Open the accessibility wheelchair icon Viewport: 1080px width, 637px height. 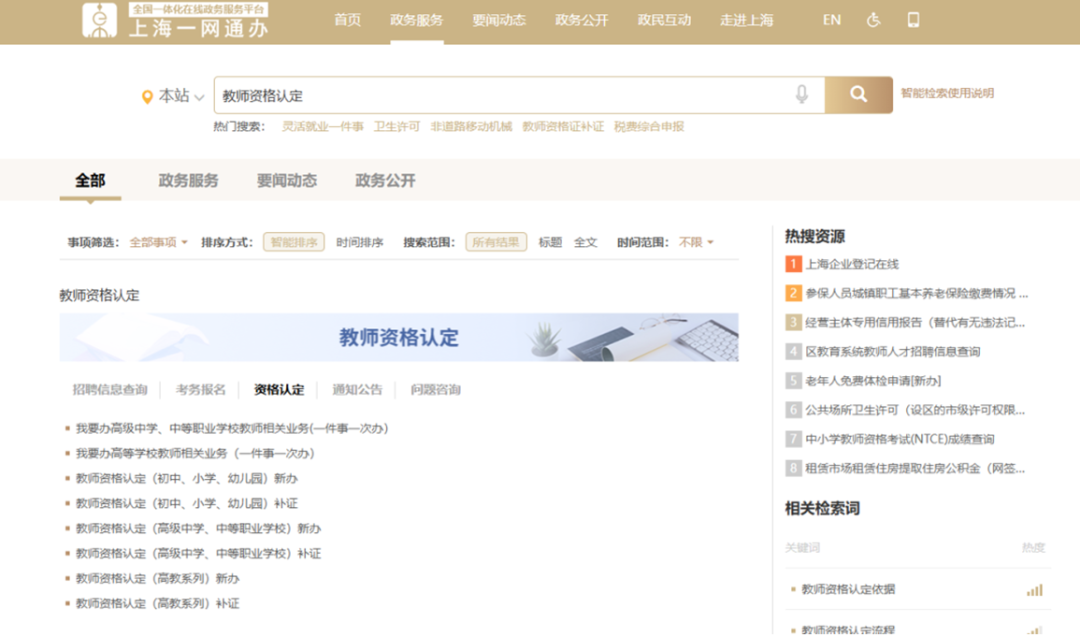click(x=873, y=20)
